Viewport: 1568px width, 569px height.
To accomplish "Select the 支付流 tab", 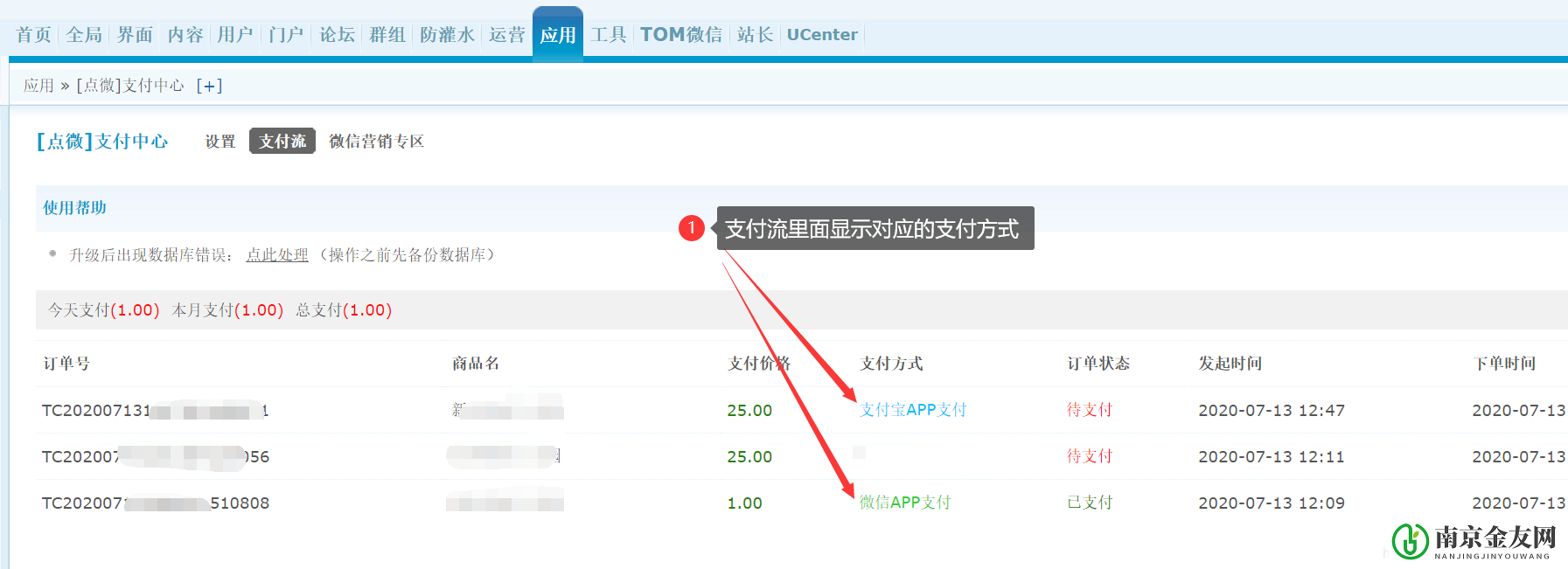I will [x=282, y=142].
